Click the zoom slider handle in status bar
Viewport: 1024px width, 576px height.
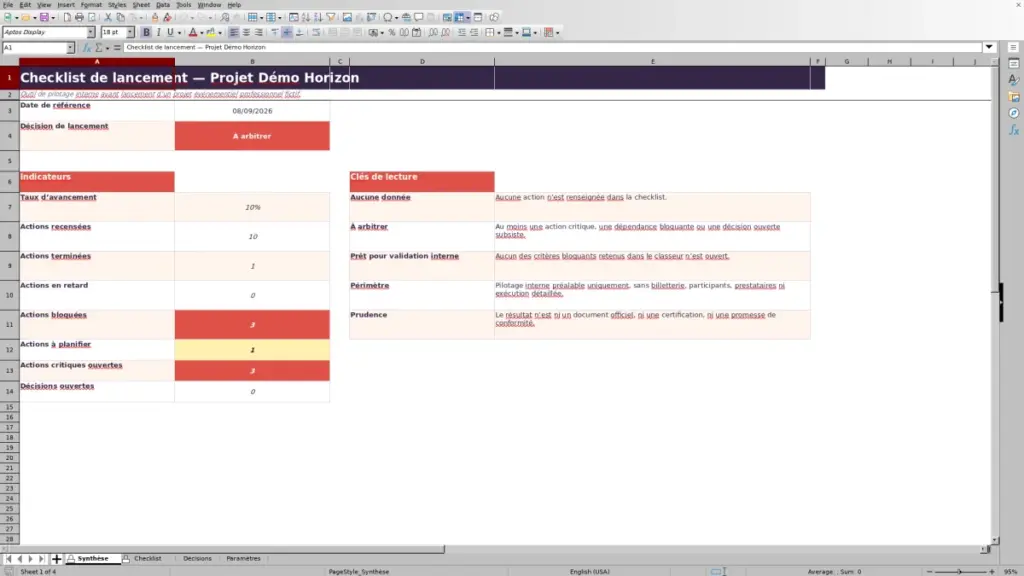(960, 571)
